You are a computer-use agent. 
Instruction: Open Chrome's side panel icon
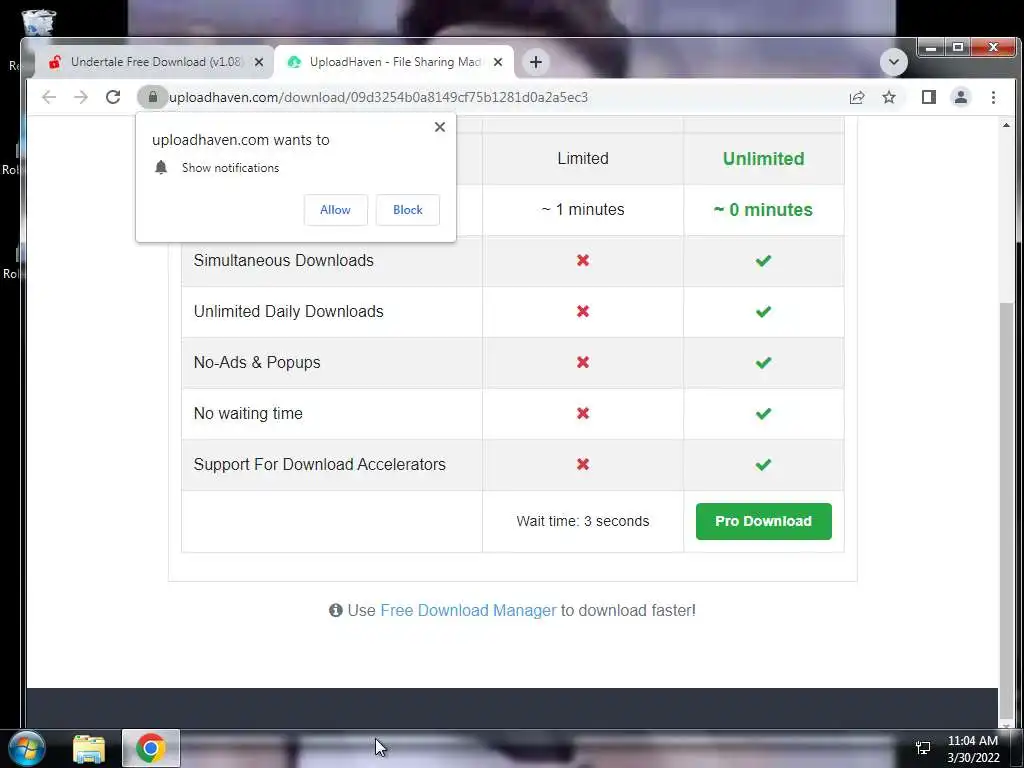click(x=929, y=97)
